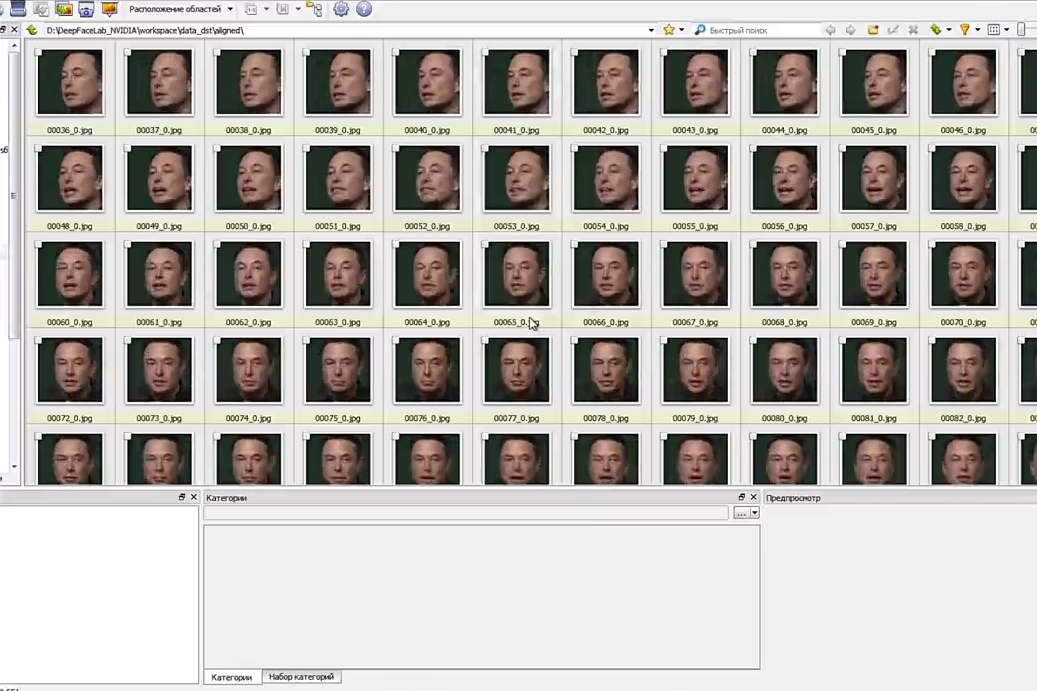
Task: Expand the view mode grid dropdown arrow
Action: 1007,30
